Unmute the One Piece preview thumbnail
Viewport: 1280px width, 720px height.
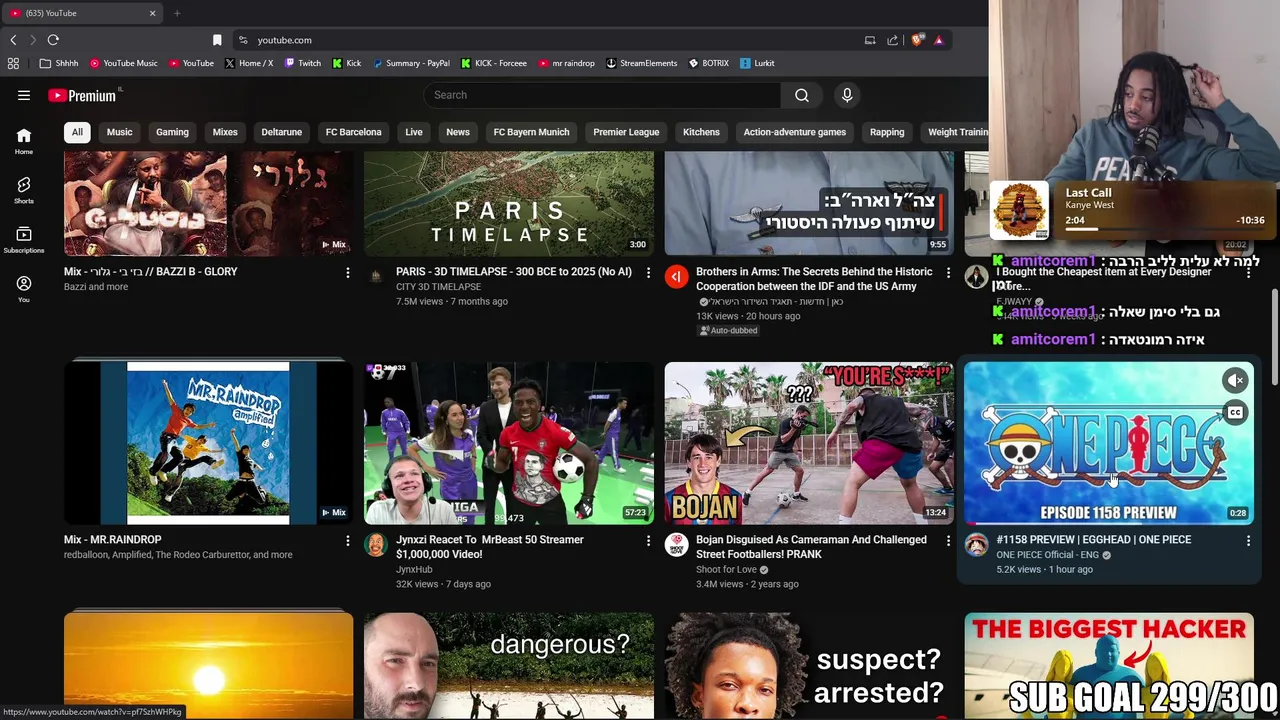(1236, 380)
